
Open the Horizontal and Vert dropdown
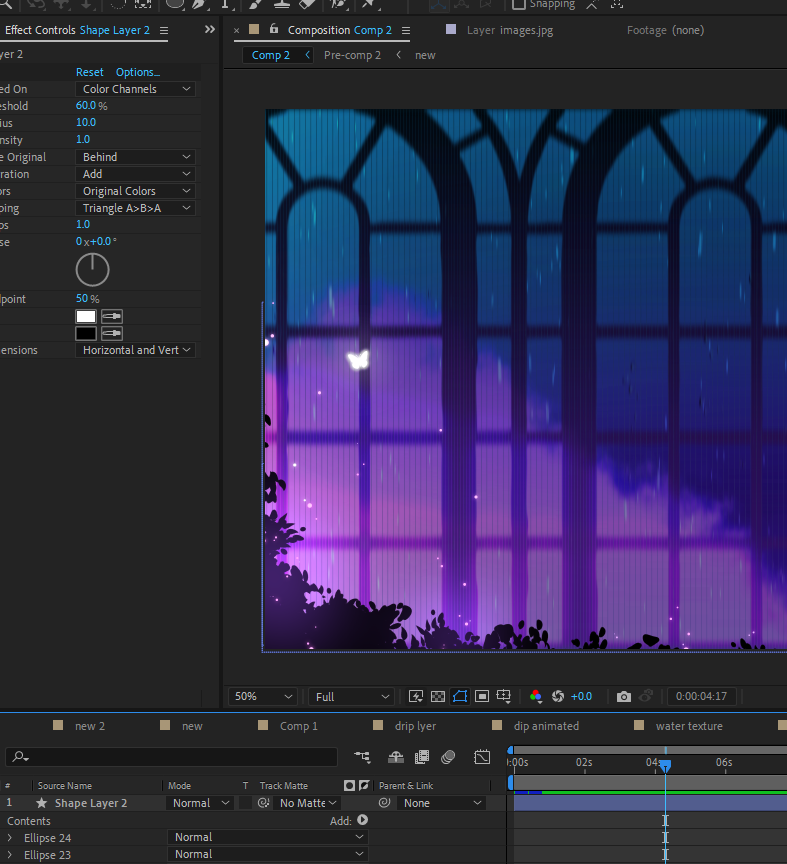[135, 350]
